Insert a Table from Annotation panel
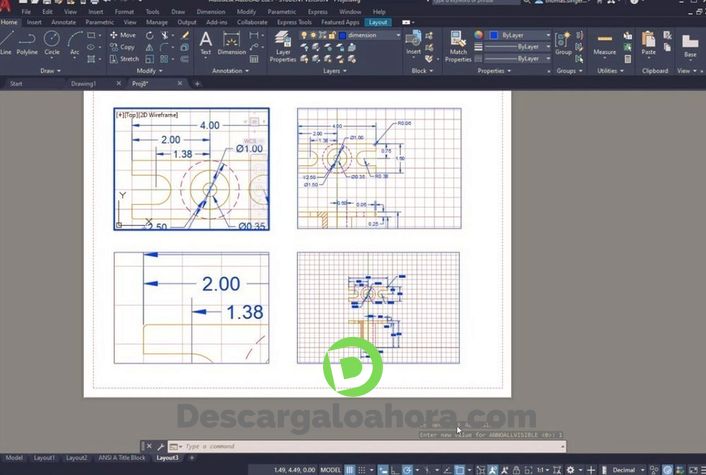The width and height of the screenshot is (706, 475). 254,59
